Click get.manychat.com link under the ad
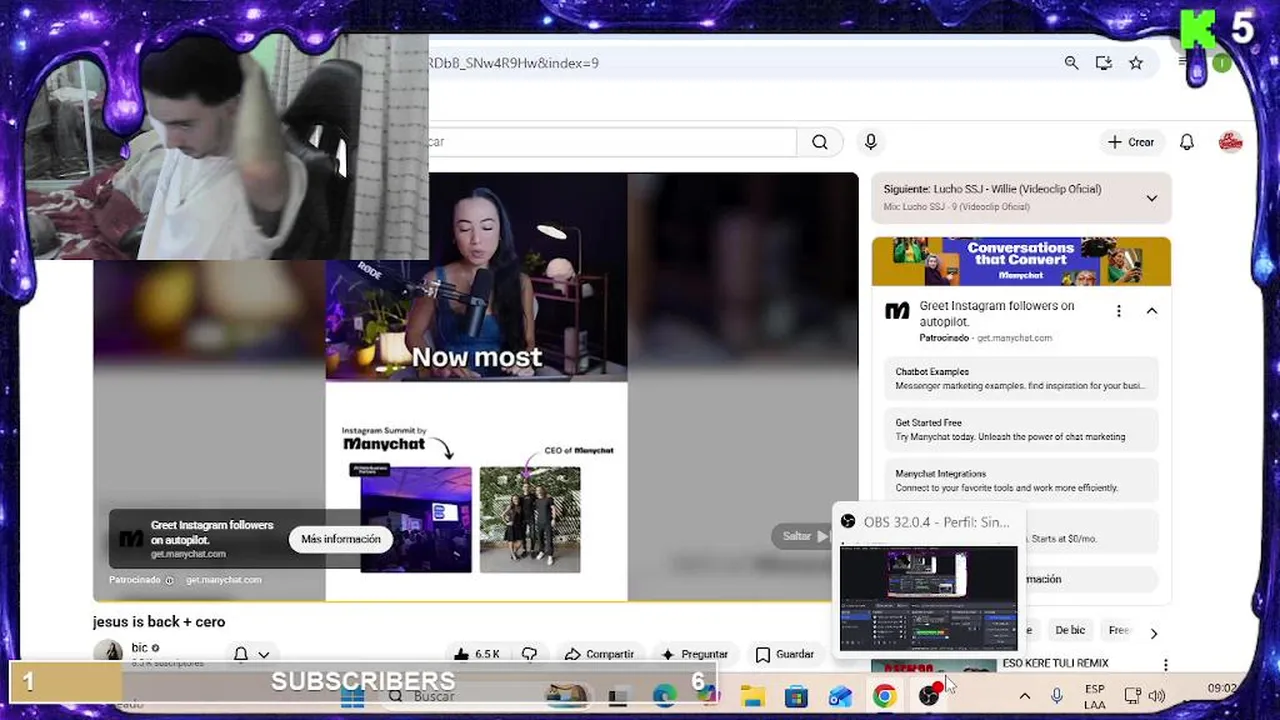Image resolution: width=1280 pixels, height=720 pixels. pos(223,580)
